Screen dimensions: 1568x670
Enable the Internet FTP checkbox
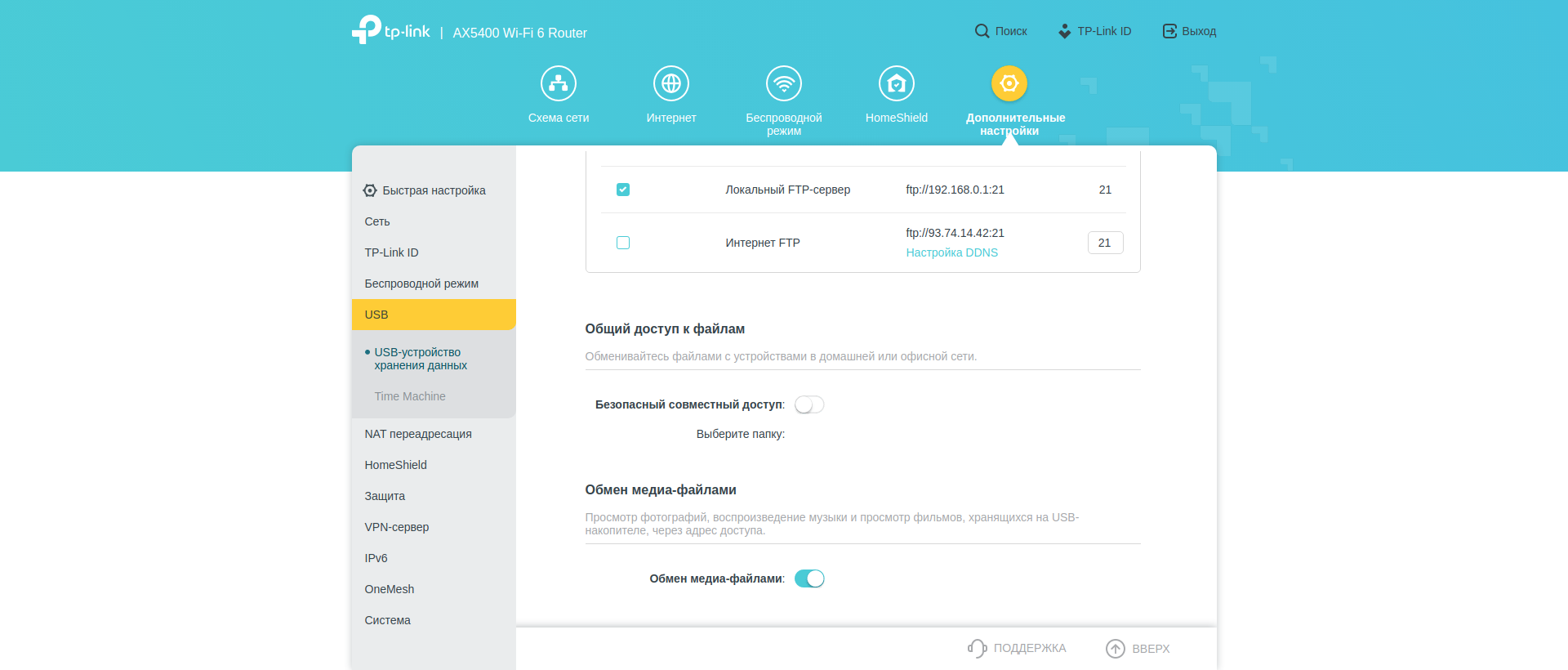(x=623, y=243)
